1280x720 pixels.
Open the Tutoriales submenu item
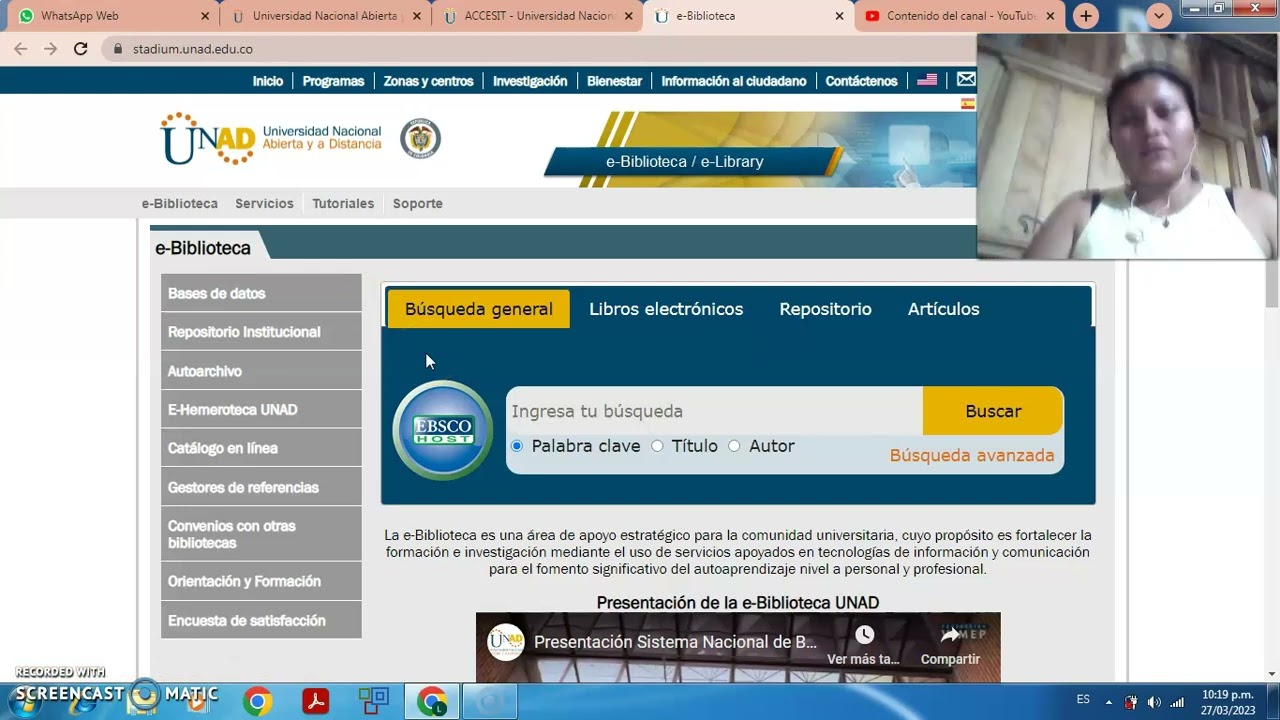(343, 203)
